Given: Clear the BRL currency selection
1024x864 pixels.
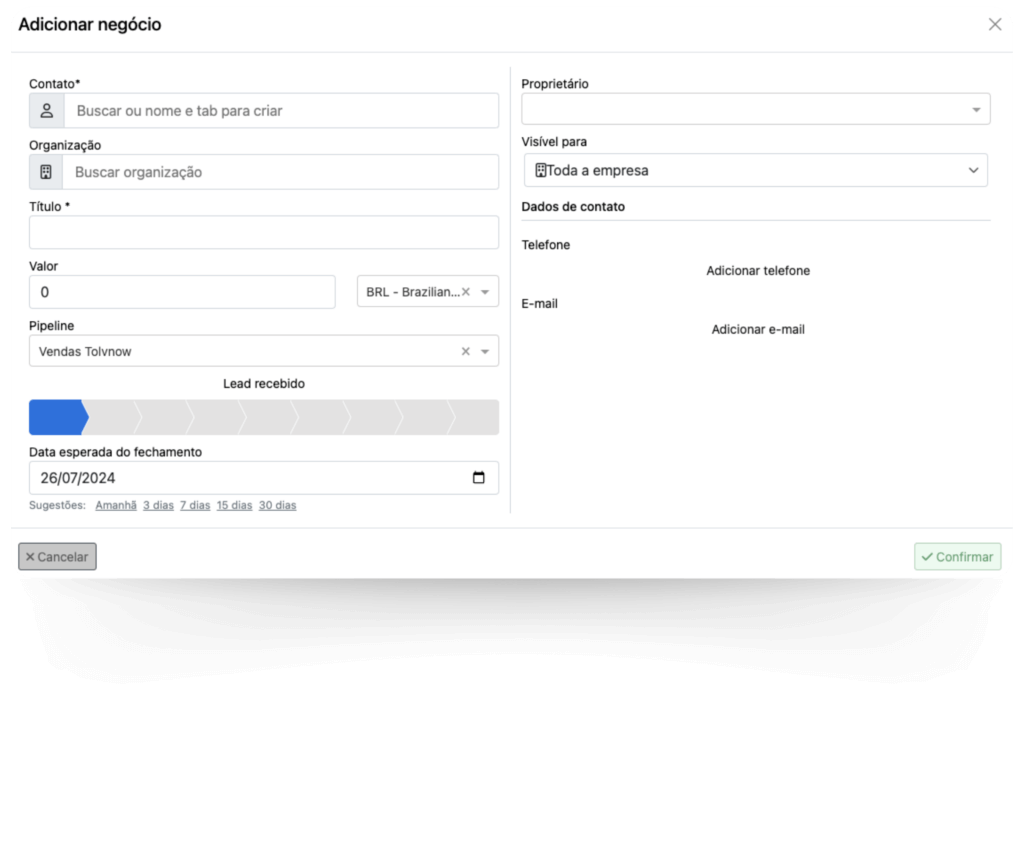Looking at the screenshot, I should pyautogui.click(x=466, y=292).
